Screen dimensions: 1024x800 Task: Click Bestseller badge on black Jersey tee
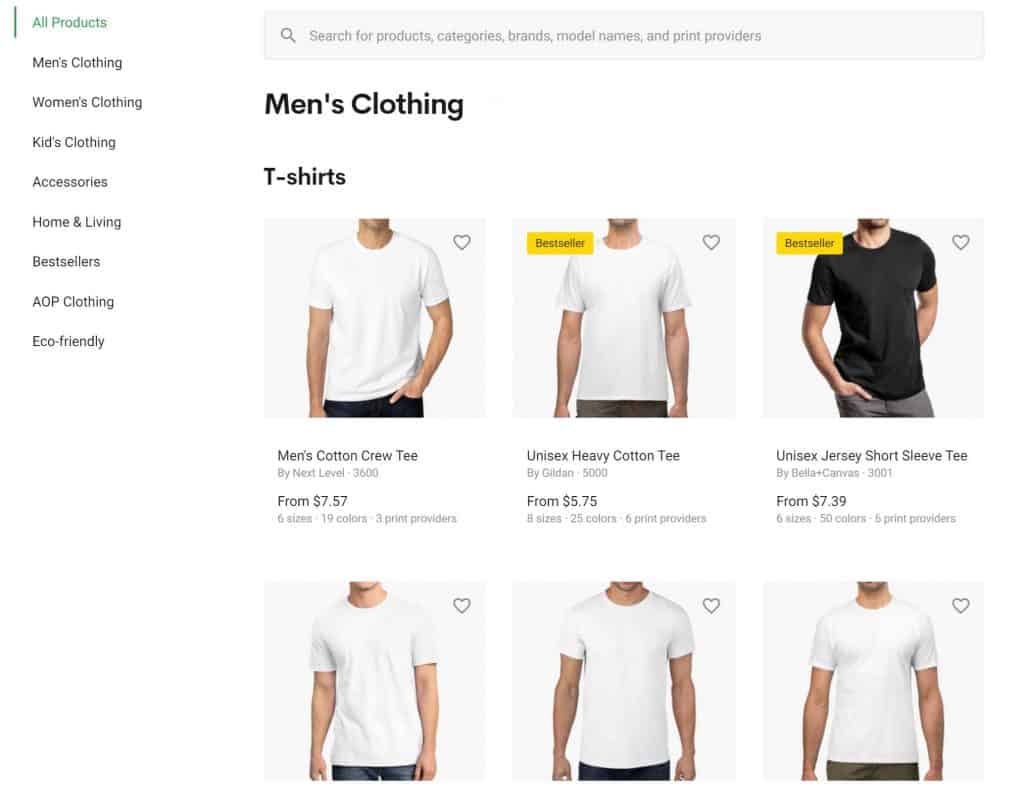pyautogui.click(x=810, y=243)
